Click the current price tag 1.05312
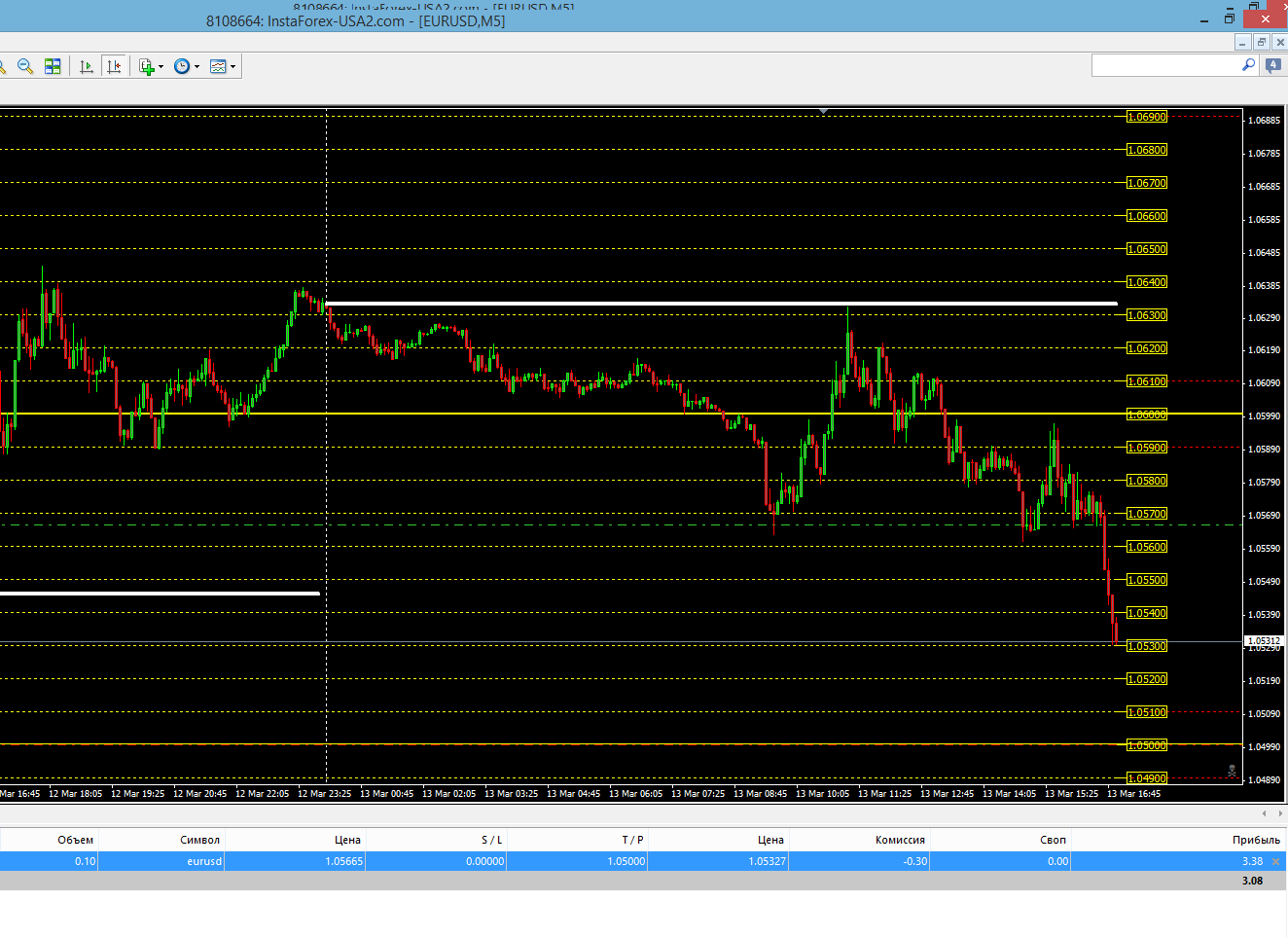 (x=1265, y=641)
